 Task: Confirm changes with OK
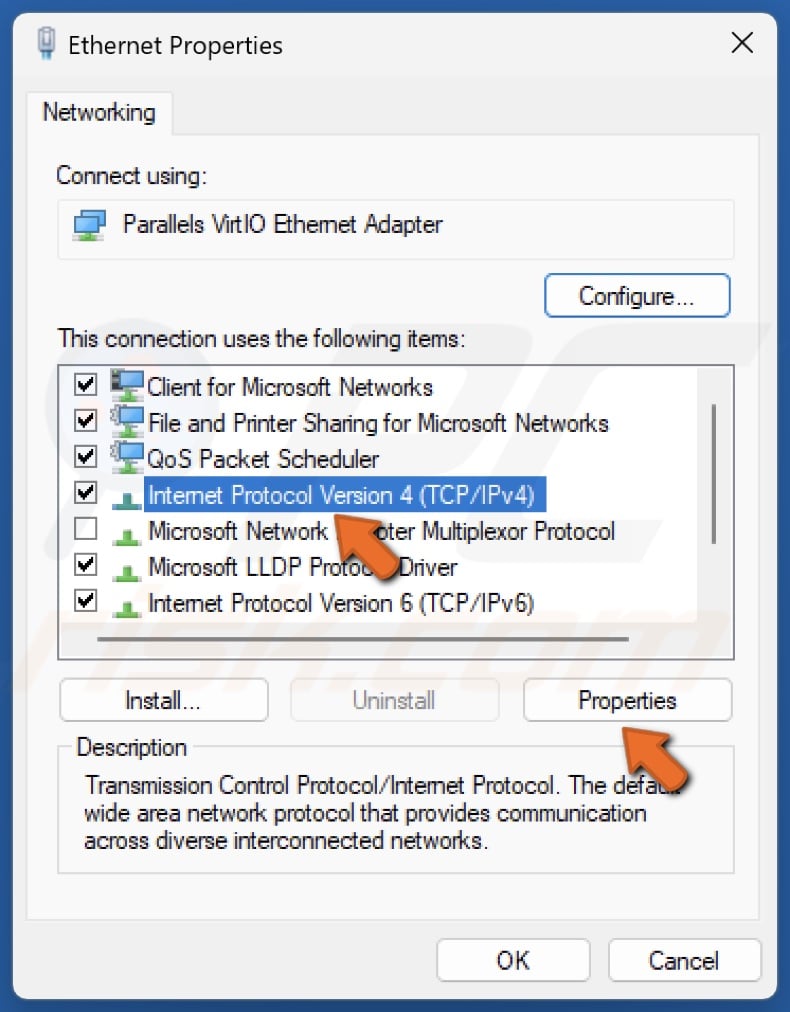point(512,960)
